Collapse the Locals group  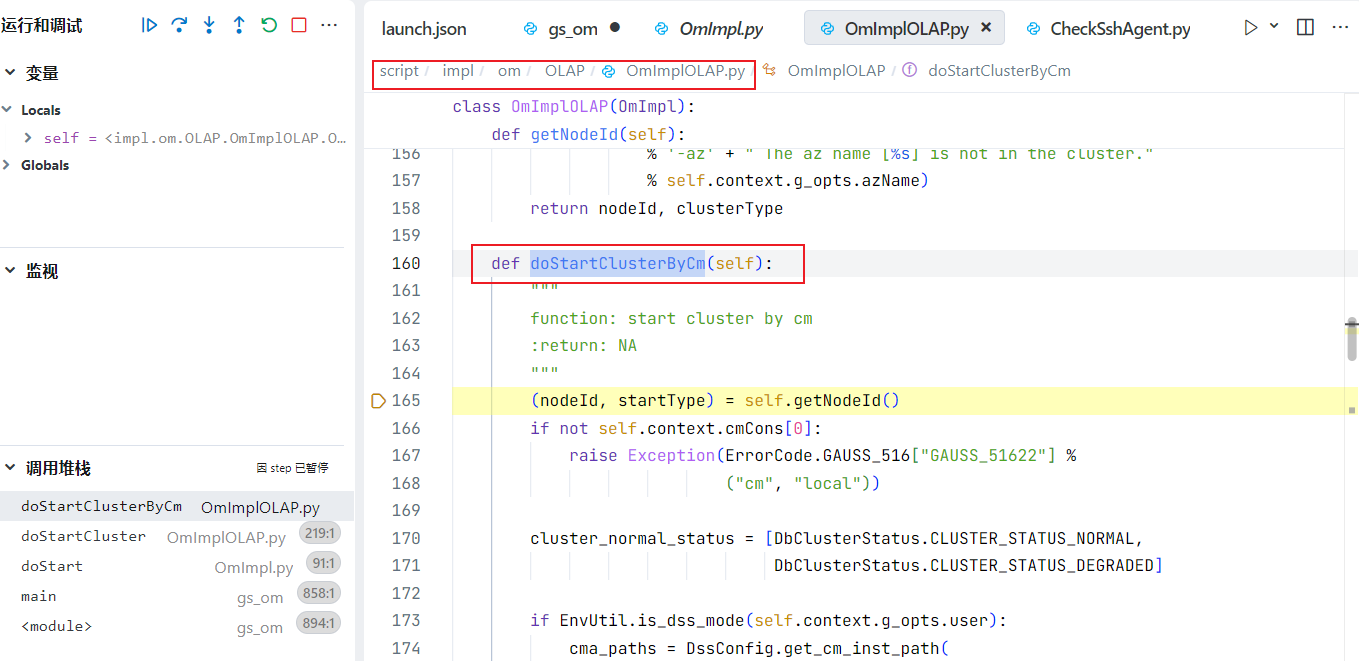coord(8,110)
